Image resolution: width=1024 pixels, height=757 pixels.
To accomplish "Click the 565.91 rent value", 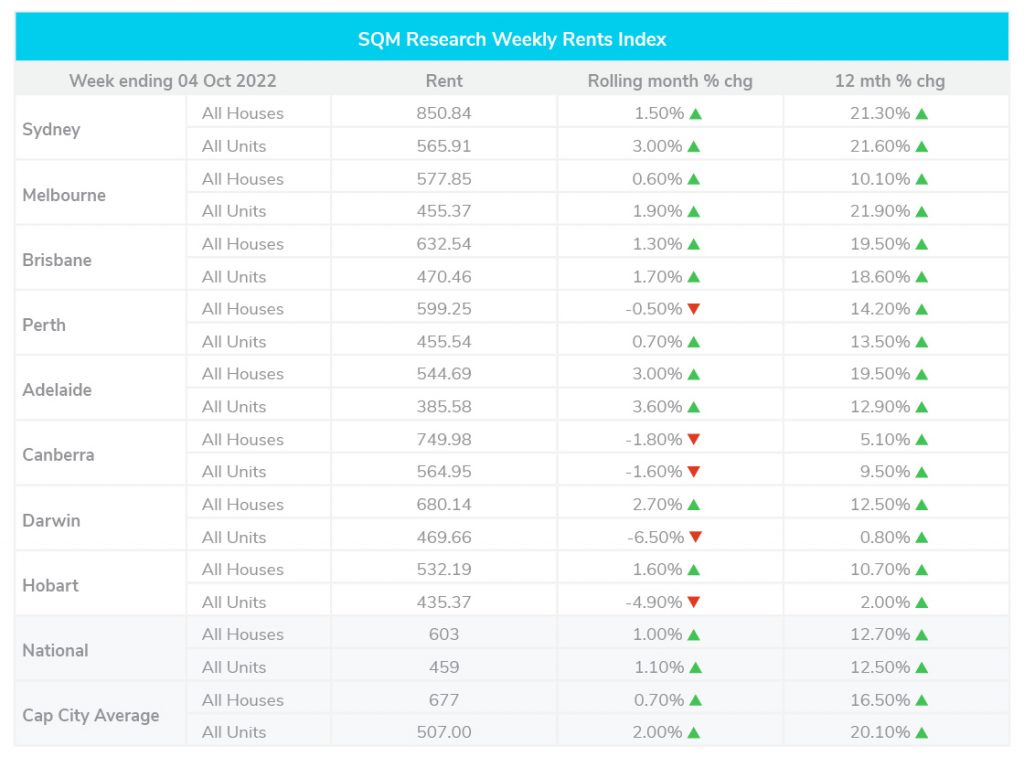I will pos(444,146).
